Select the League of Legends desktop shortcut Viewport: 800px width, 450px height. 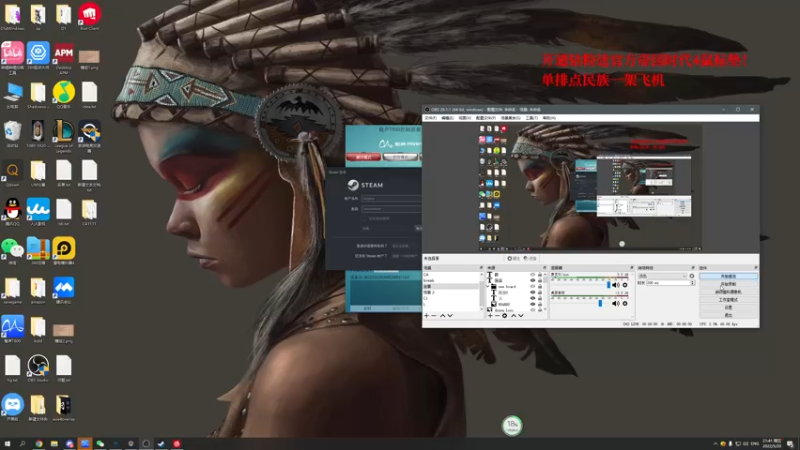[64, 135]
